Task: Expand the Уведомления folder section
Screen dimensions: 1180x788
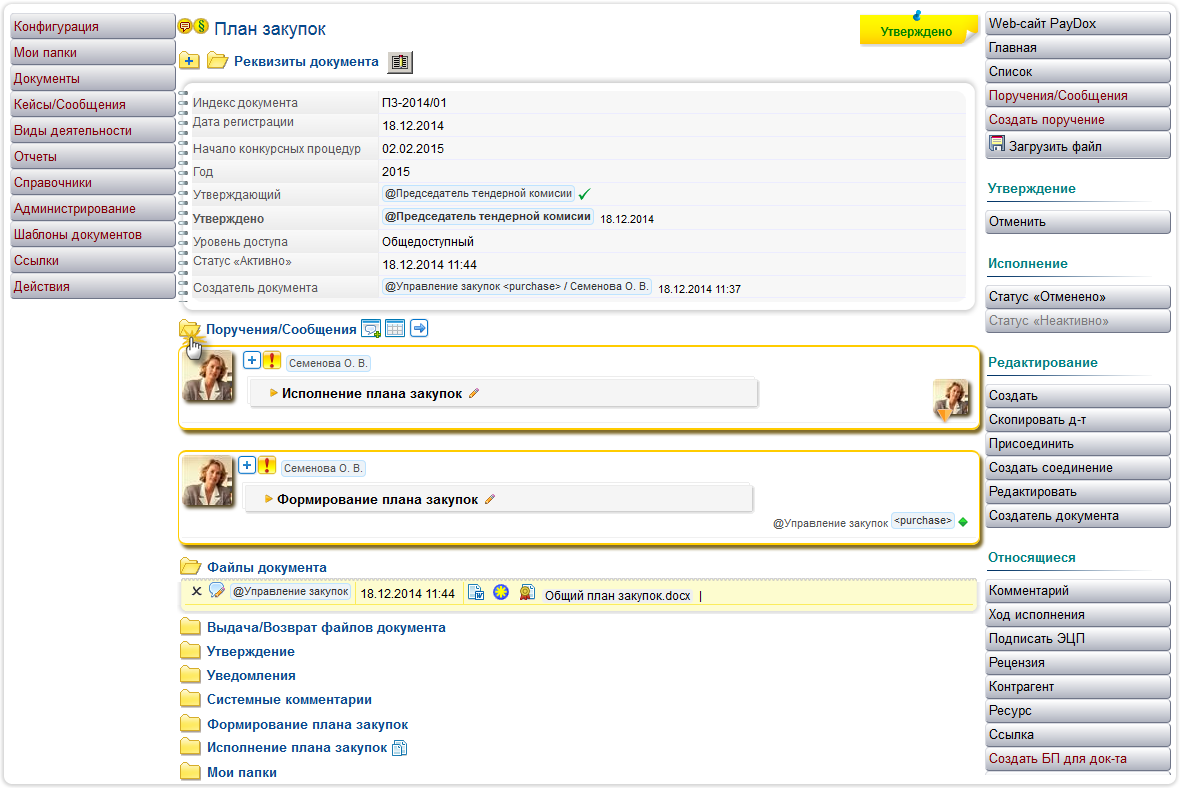Action: 251,675
